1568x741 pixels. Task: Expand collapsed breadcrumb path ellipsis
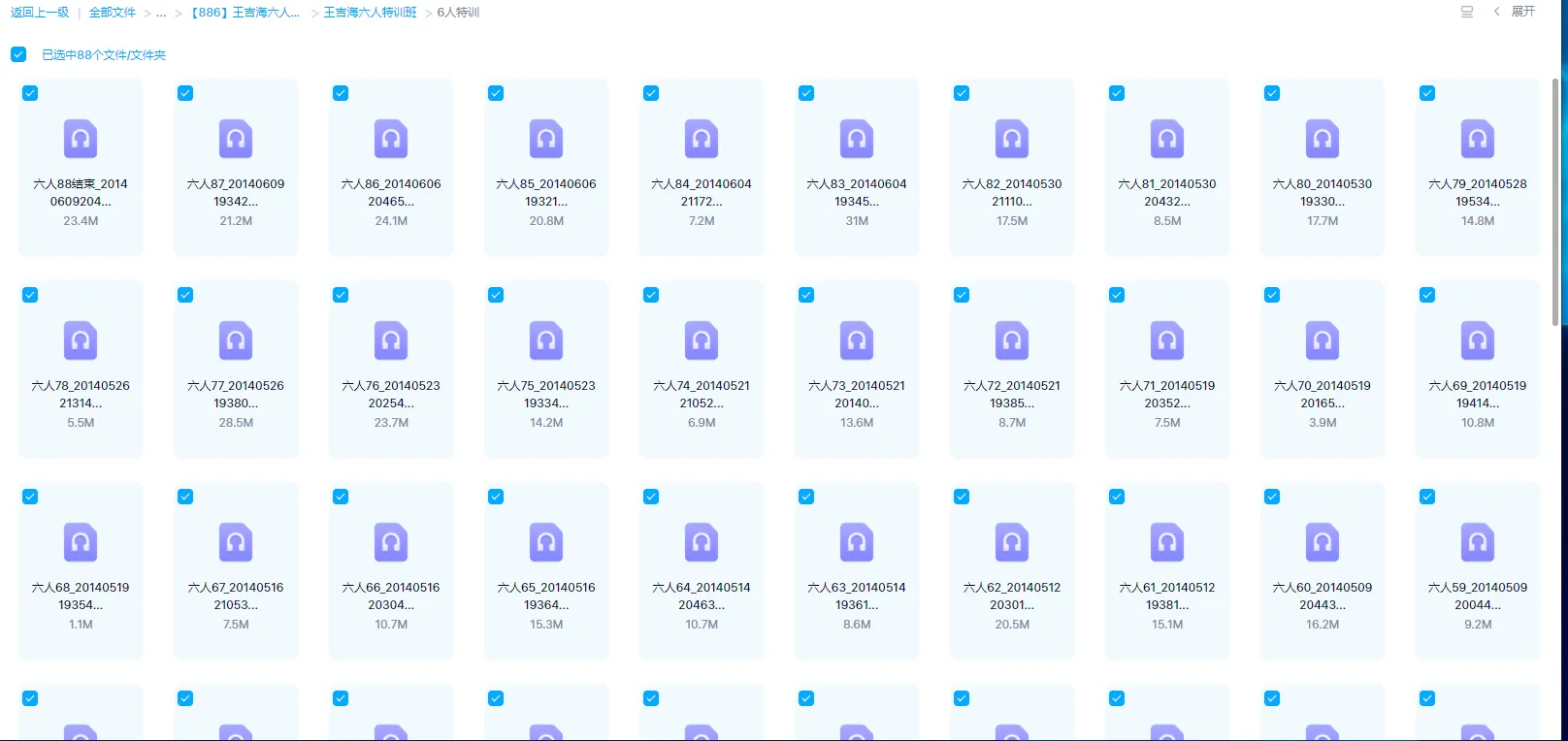(x=161, y=13)
